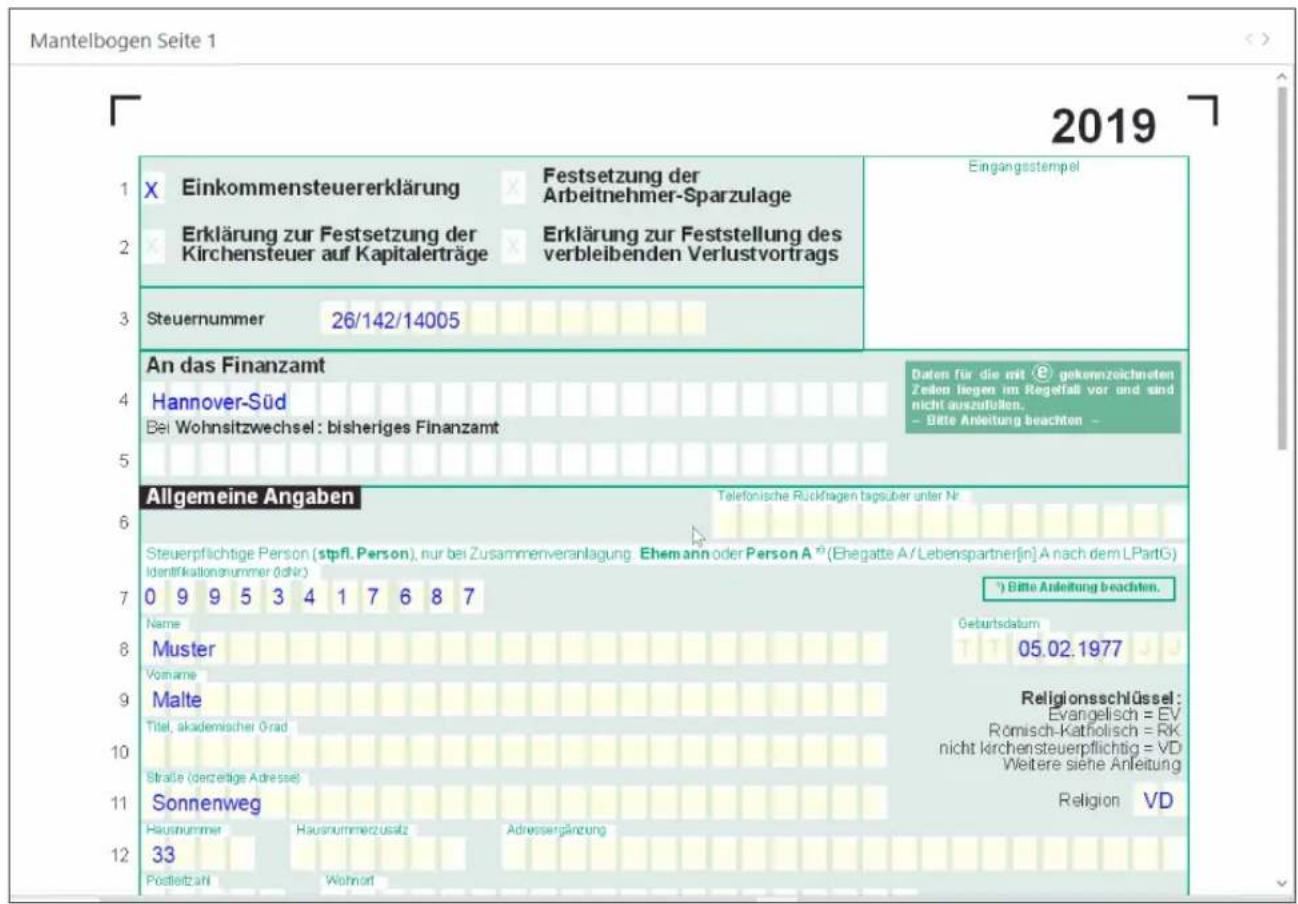Edit the Name field Muster
The image size is (1298, 904).
(x=514, y=648)
